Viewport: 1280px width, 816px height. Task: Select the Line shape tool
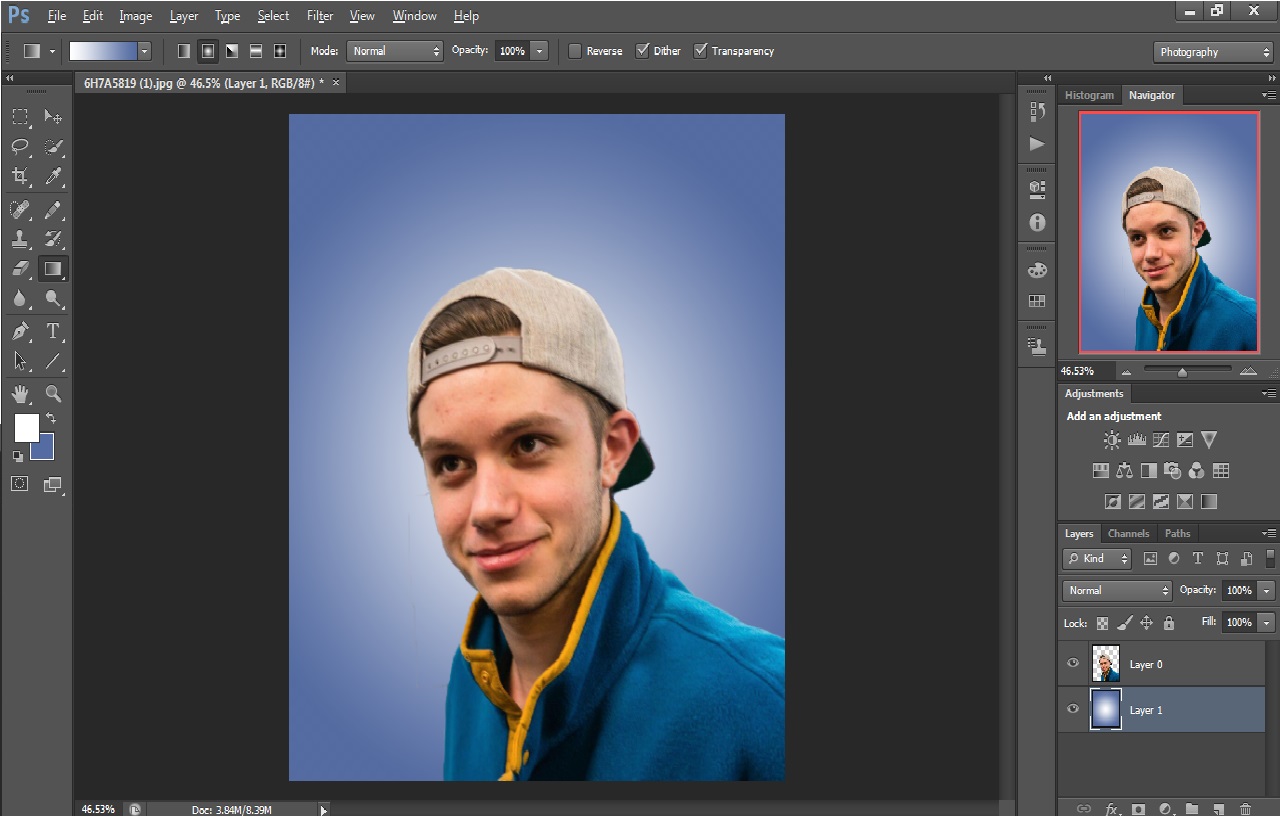point(54,361)
